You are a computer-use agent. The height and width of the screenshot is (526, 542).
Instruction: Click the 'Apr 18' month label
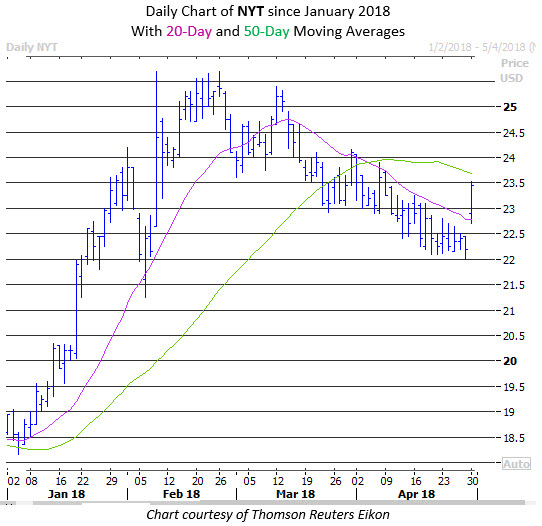coord(416,494)
